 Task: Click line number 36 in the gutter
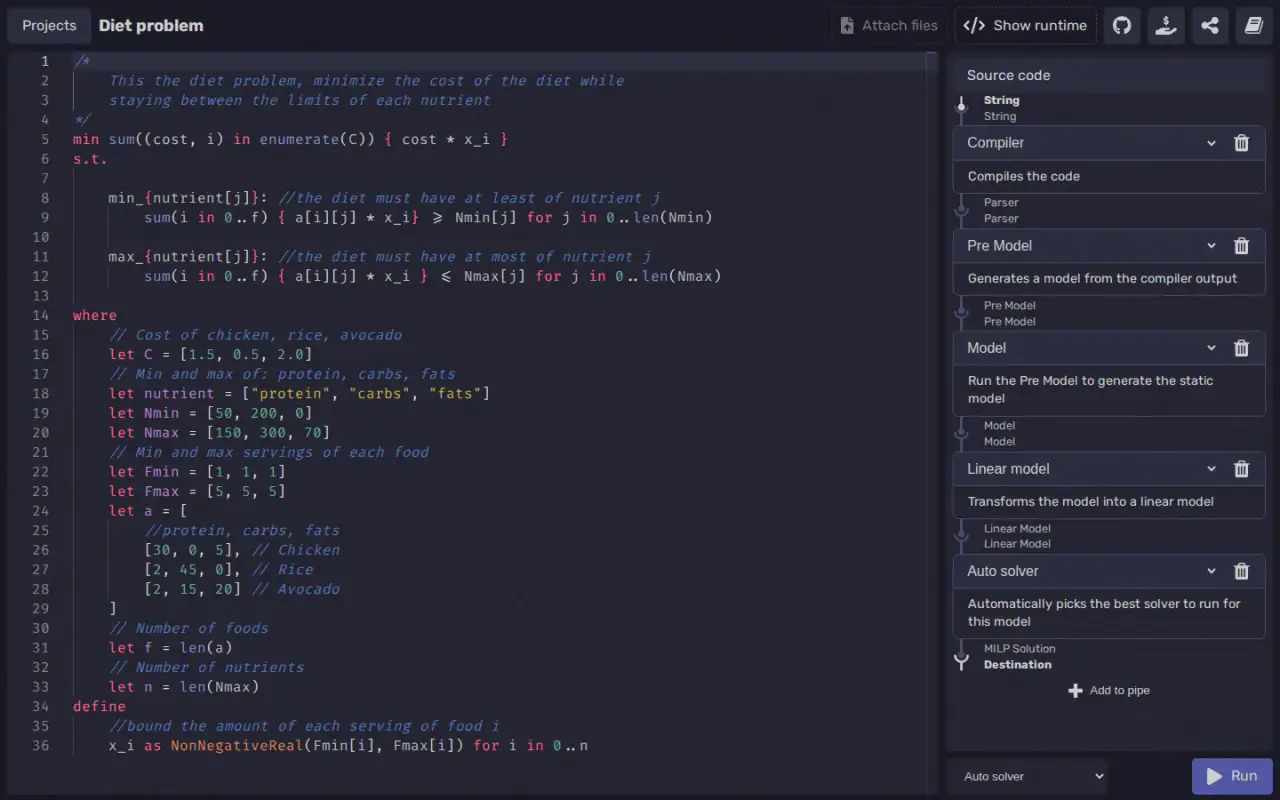click(x=40, y=745)
